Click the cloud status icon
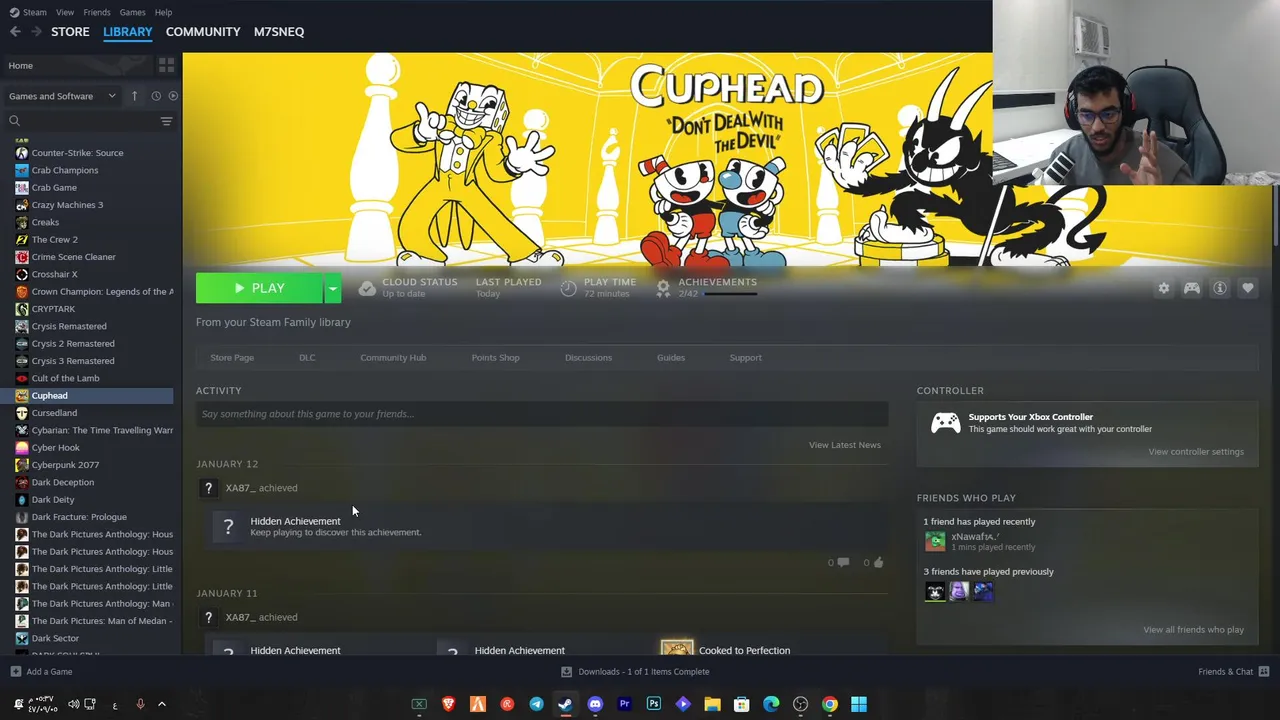 point(367,288)
